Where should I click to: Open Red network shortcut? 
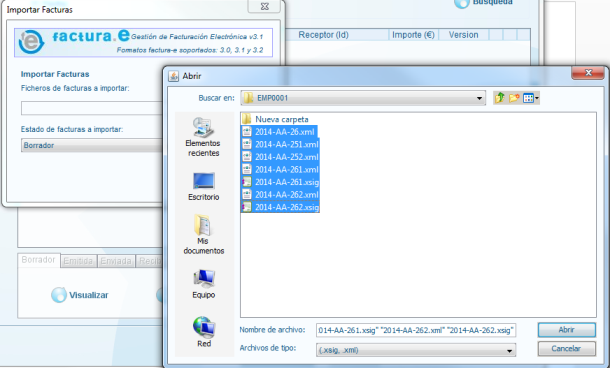pos(203,332)
